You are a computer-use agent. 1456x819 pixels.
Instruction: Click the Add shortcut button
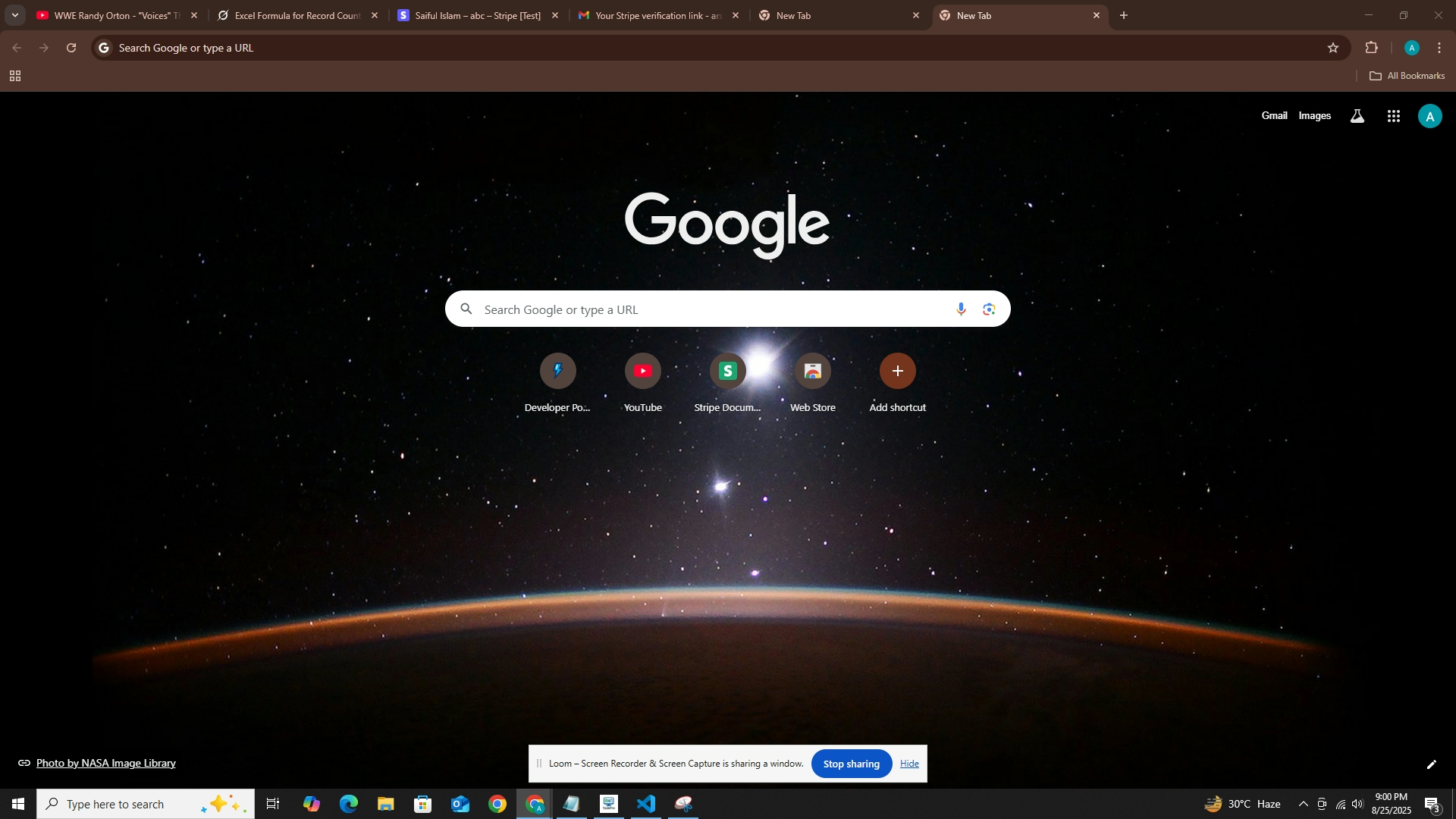point(897,371)
